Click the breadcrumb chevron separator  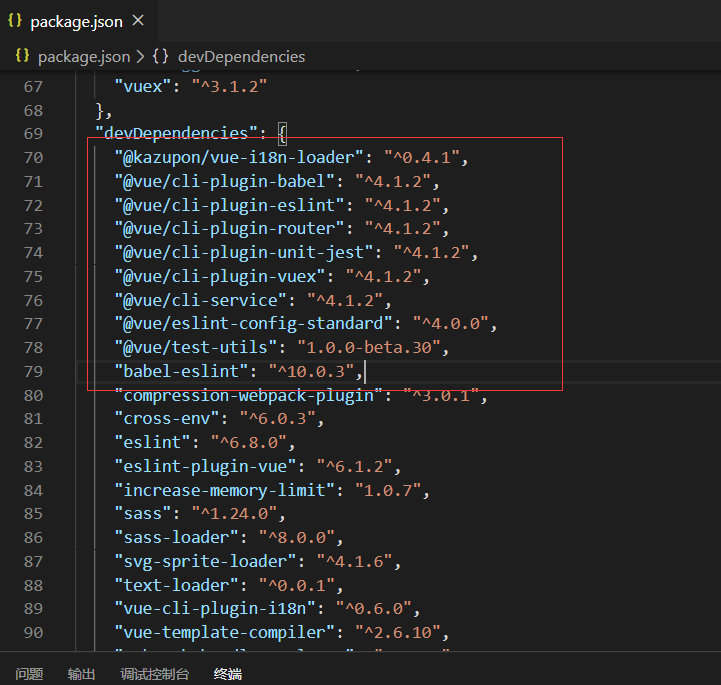[139, 57]
